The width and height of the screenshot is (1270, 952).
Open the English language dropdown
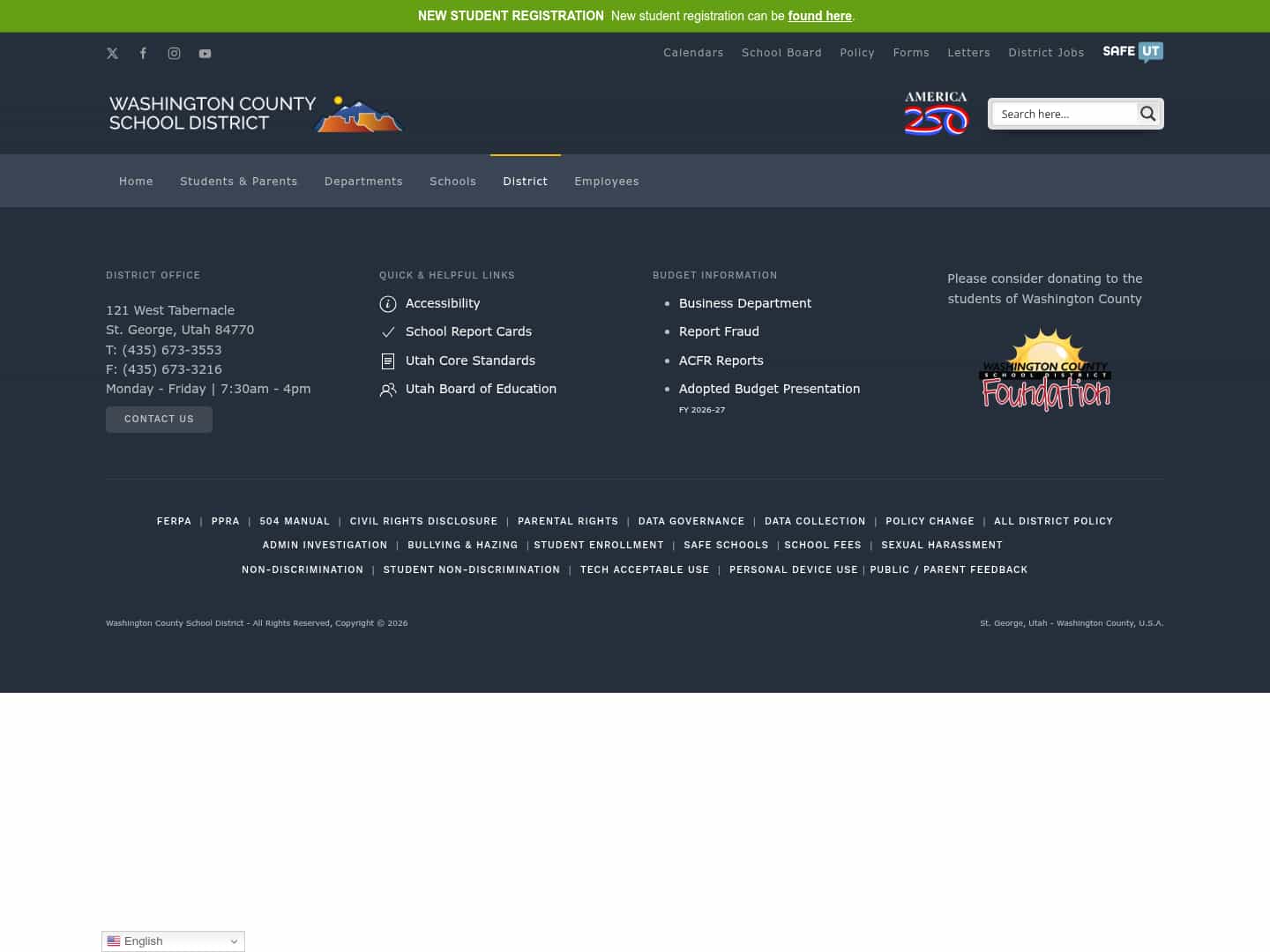point(173,941)
